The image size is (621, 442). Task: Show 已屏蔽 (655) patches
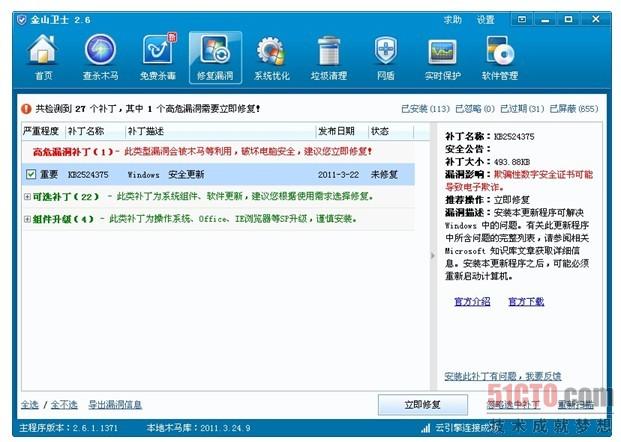coord(574,109)
